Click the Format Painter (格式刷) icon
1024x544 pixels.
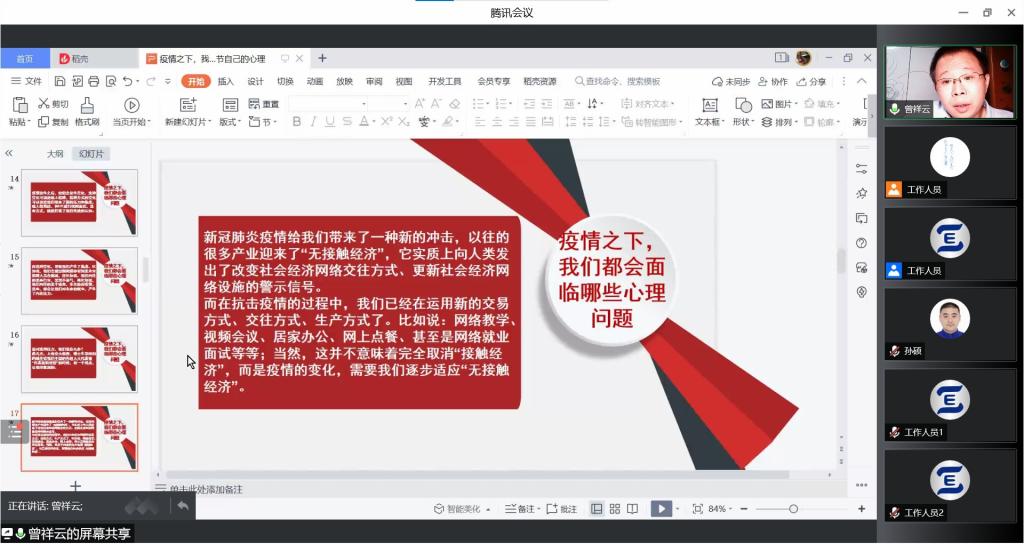[x=86, y=105]
